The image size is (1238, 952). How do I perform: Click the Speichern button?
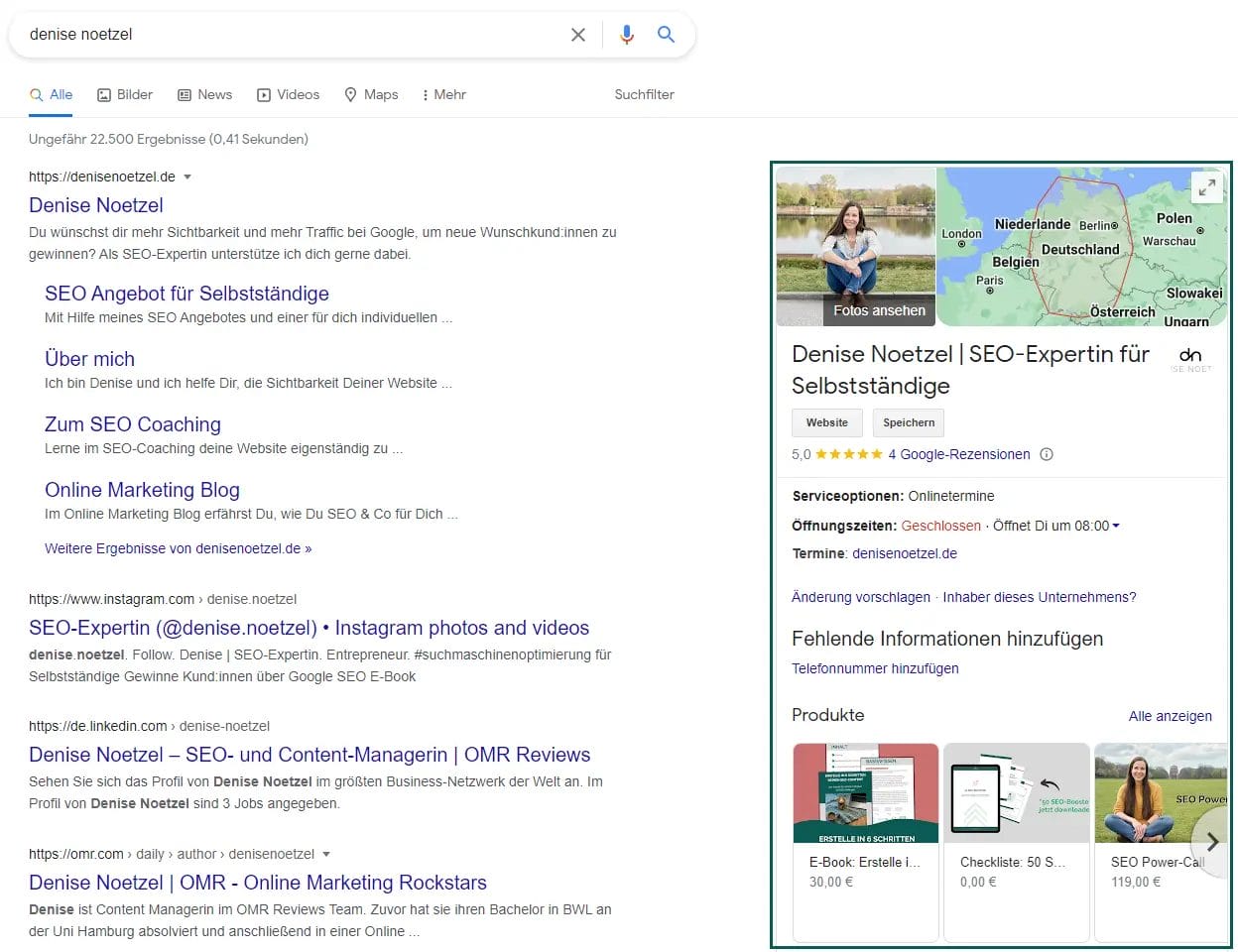pos(909,422)
